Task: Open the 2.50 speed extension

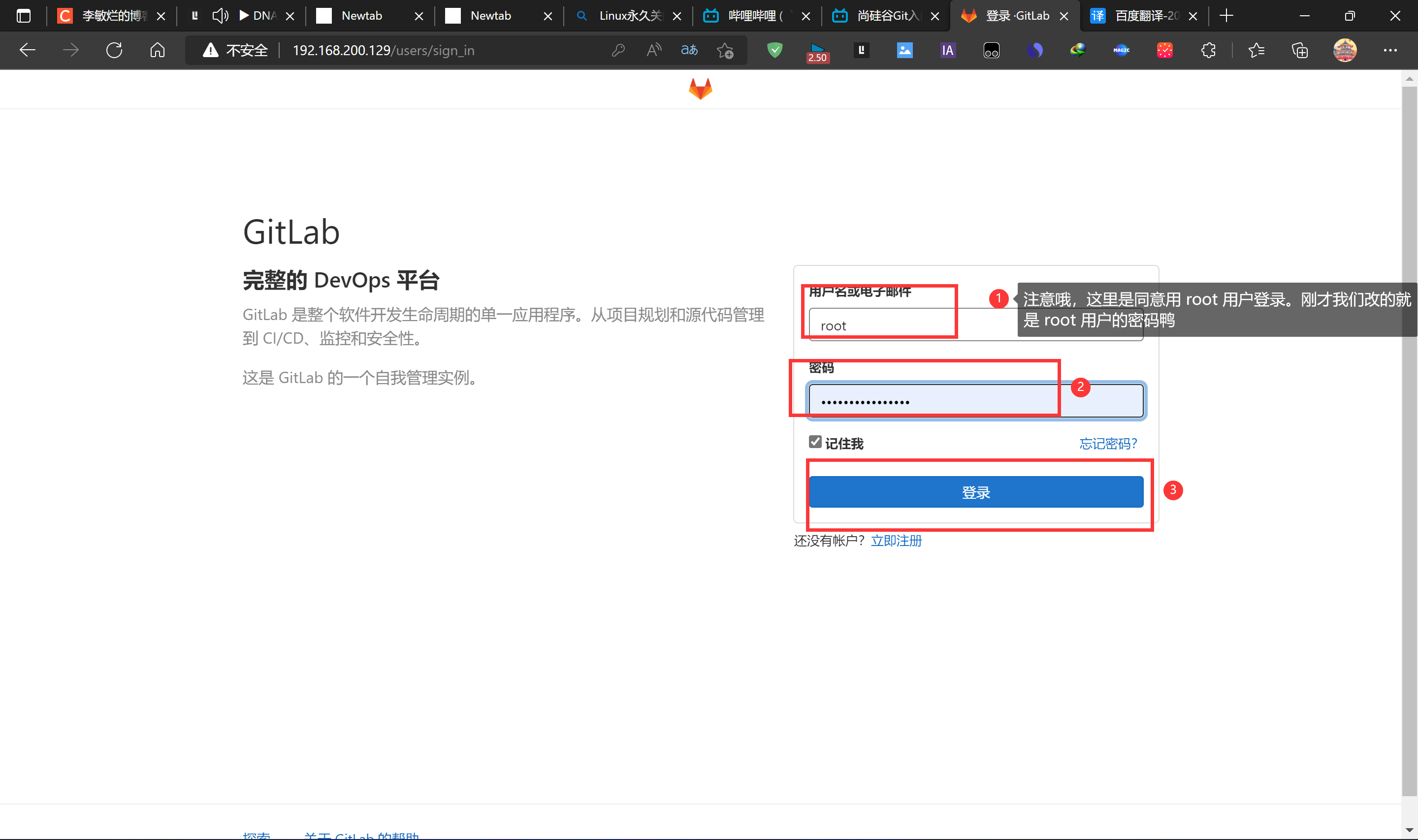Action: (x=818, y=52)
